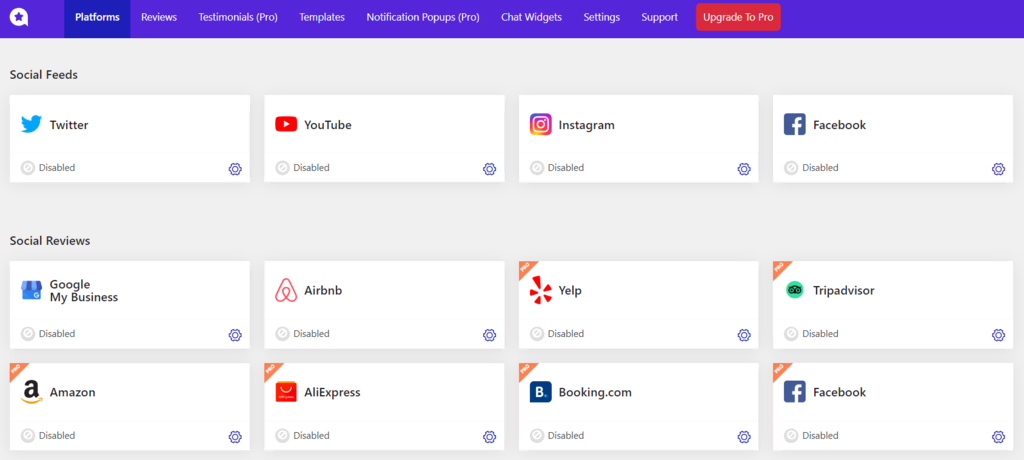Open the Templates tab
The width and height of the screenshot is (1024, 460).
[322, 18]
